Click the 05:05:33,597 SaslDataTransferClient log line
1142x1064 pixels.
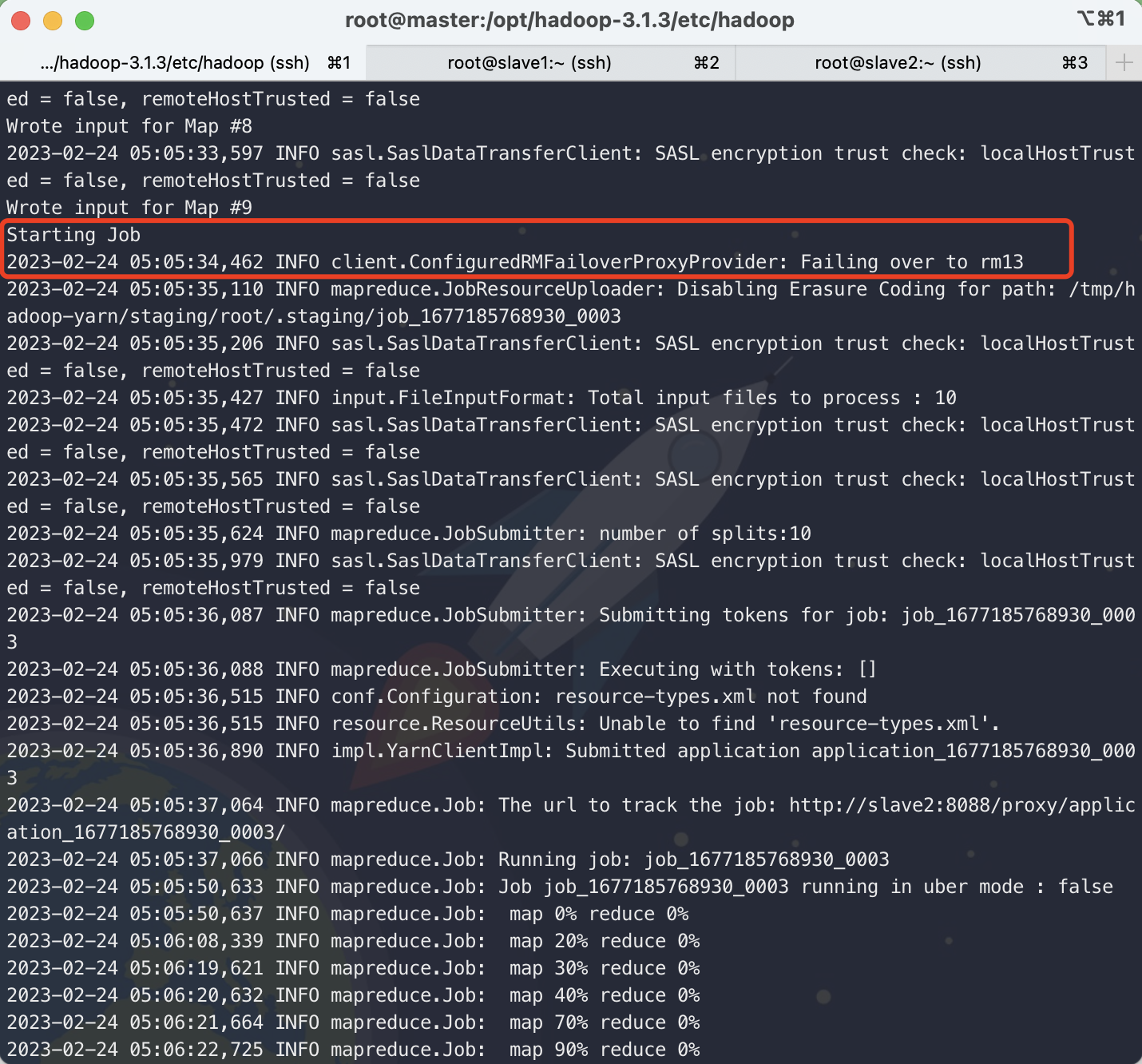click(x=571, y=153)
